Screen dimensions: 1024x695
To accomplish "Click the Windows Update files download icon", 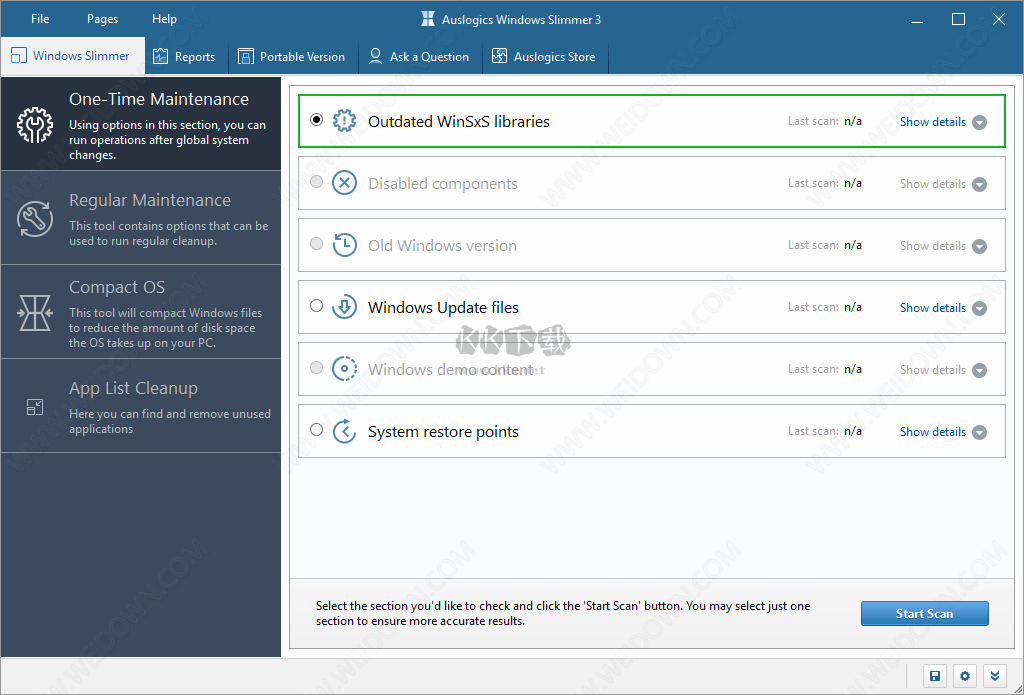I will point(344,306).
